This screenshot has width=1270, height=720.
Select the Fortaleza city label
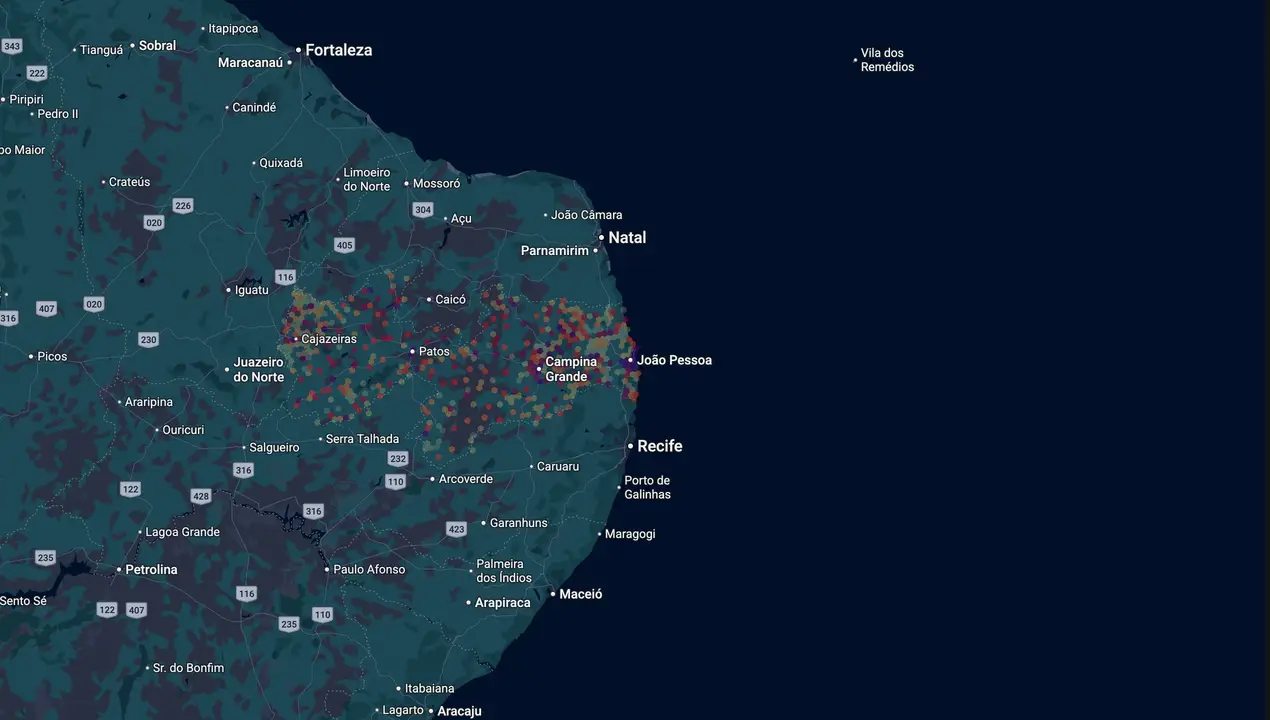tap(338, 50)
